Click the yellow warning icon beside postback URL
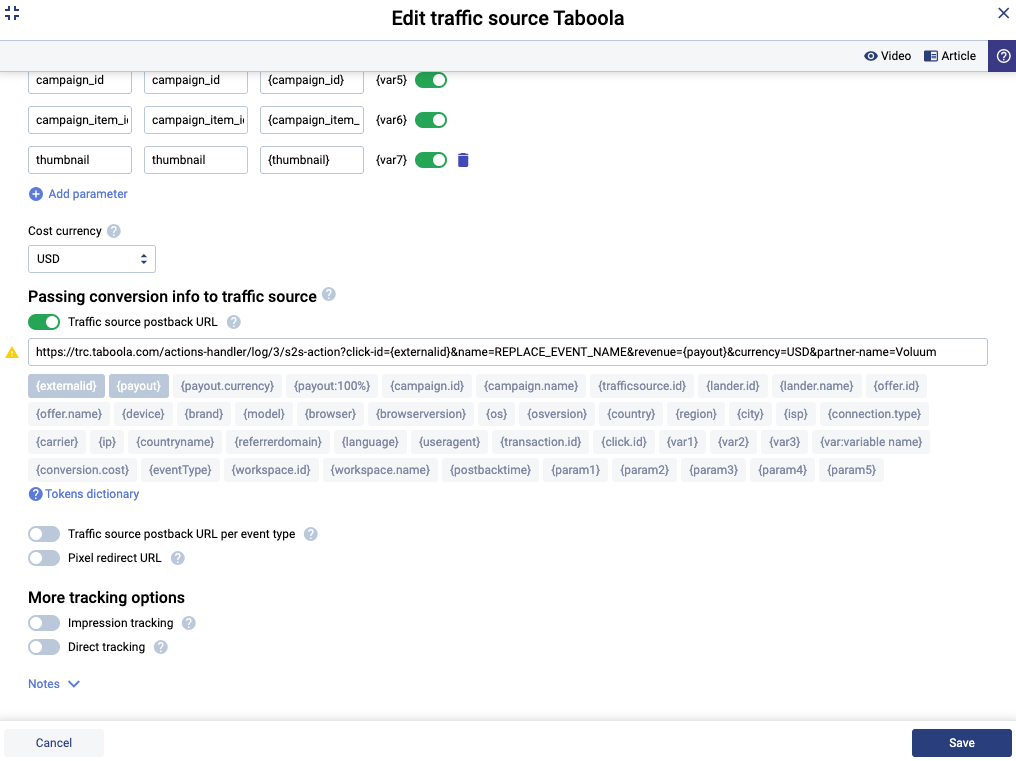1016x761 pixels. (12, 353)
